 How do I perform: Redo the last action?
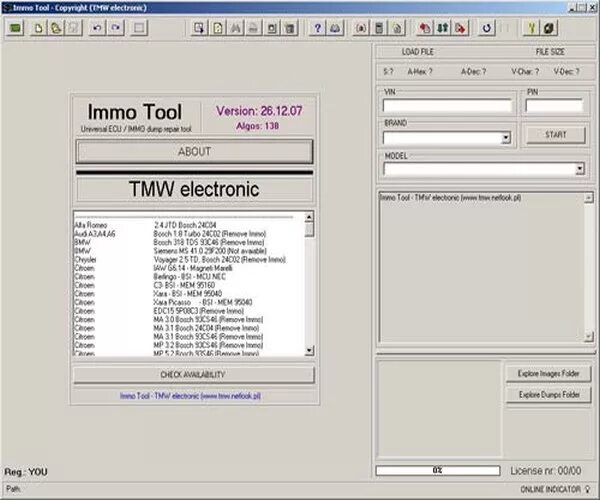(116, 28)
